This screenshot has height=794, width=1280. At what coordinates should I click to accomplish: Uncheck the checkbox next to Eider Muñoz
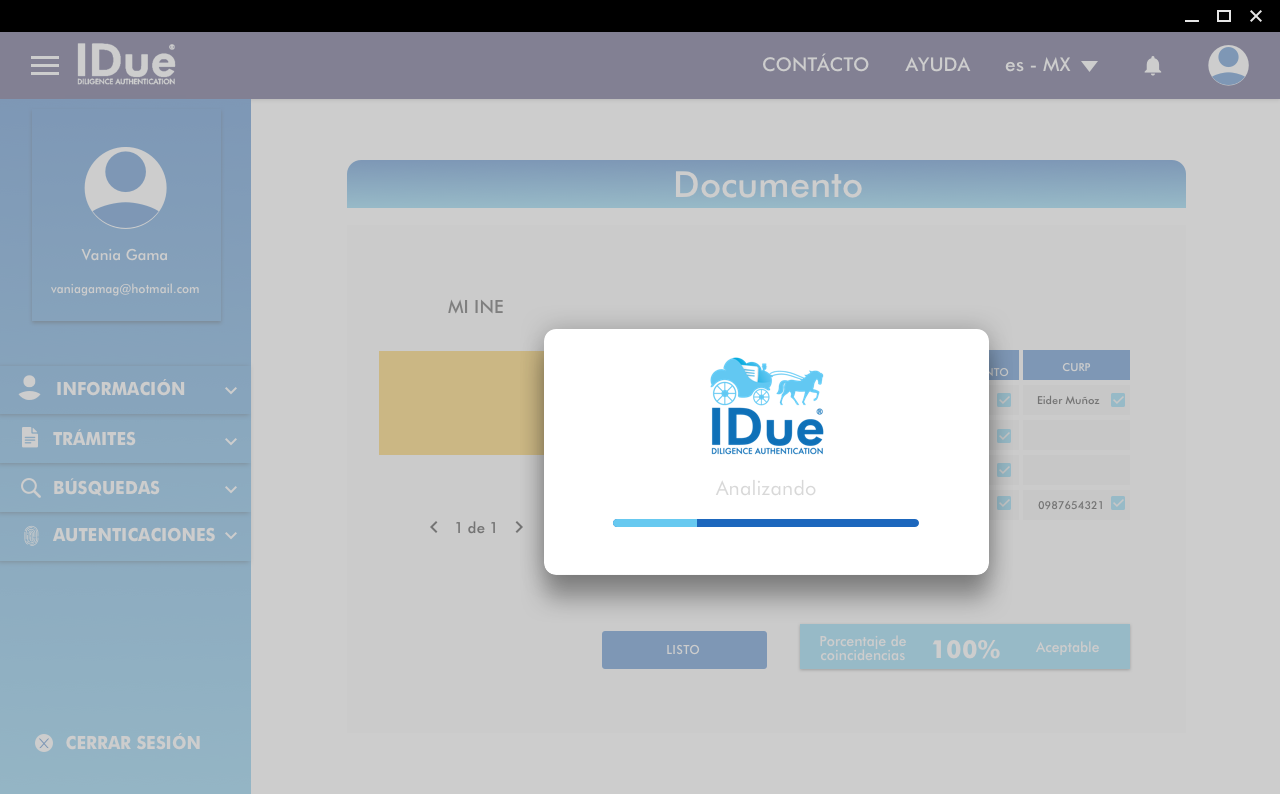pyautogui.click(x=1118, y=400)
